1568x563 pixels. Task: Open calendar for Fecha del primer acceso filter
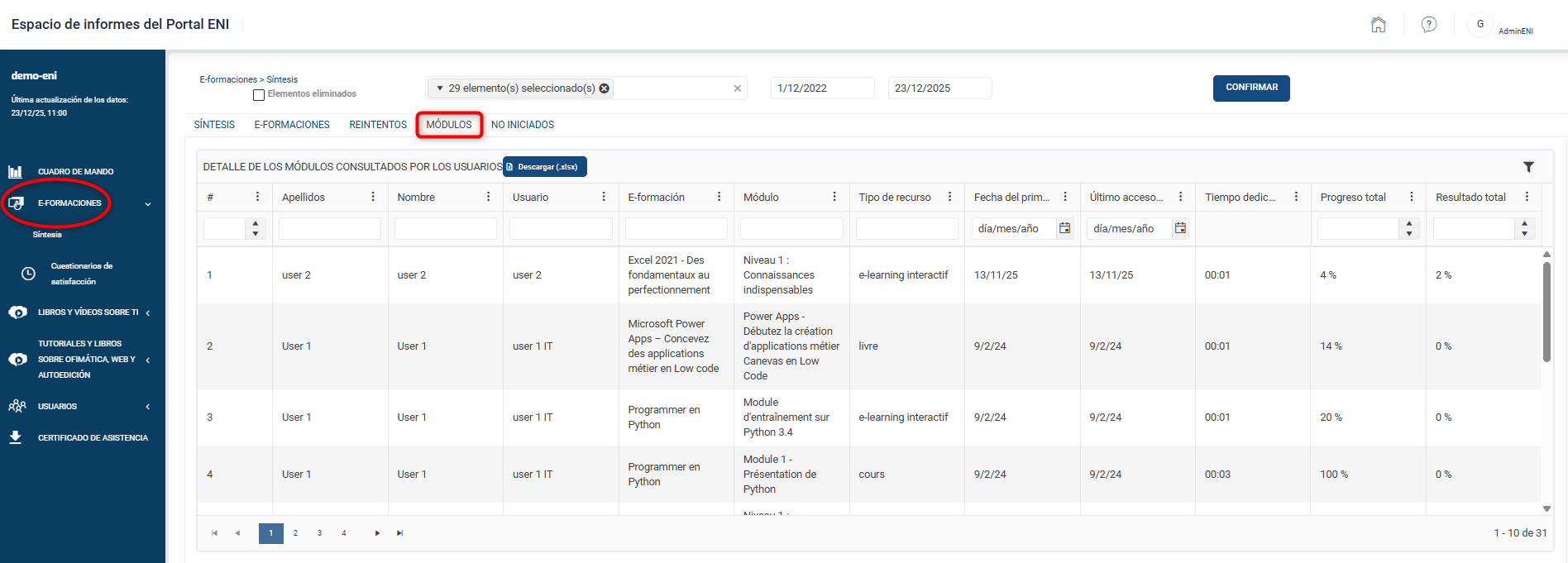coord(1065,228)
